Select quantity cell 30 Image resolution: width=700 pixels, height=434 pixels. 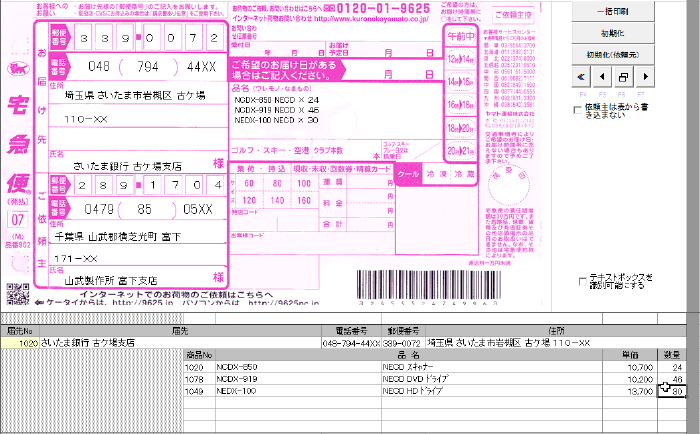coord(672,391)
